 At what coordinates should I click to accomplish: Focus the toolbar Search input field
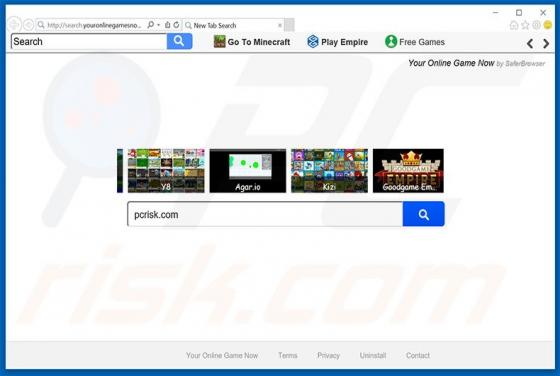click(x=89, y=41)
